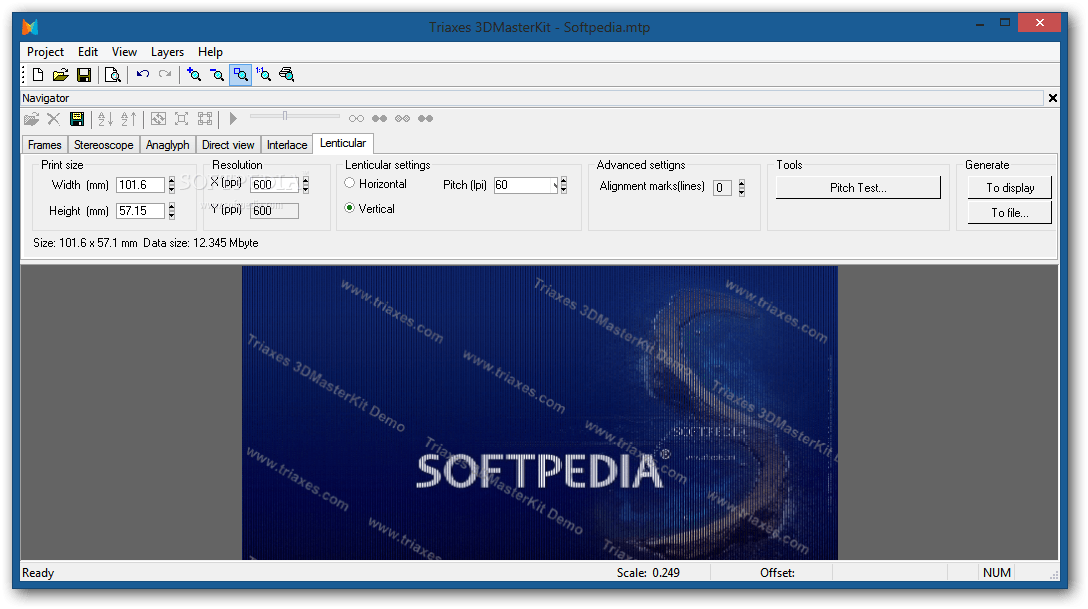Image resolution: width=1088 pixels, height=609 pixels.
Task: Reset zoom to 1:1 scale
Action: point(263,74)
